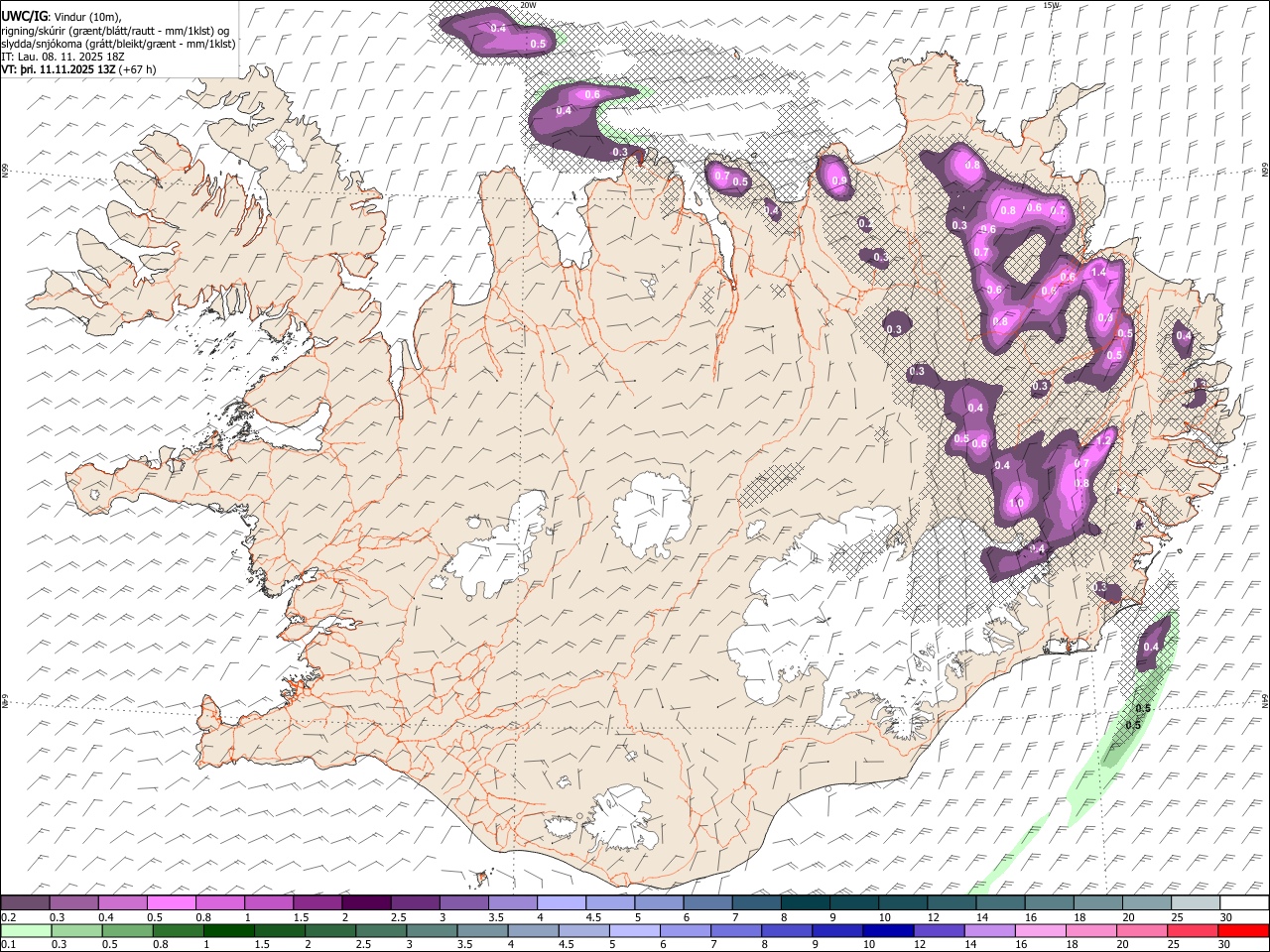
Task: Pick the deep blue swatch between 10 and 12 lower legend
Action: 887,930
